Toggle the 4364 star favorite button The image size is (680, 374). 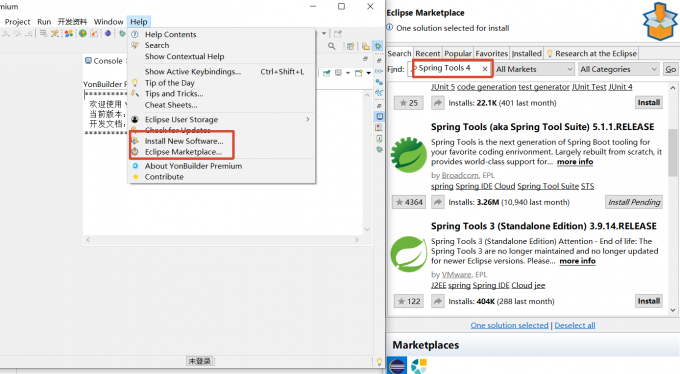(409, 202)
